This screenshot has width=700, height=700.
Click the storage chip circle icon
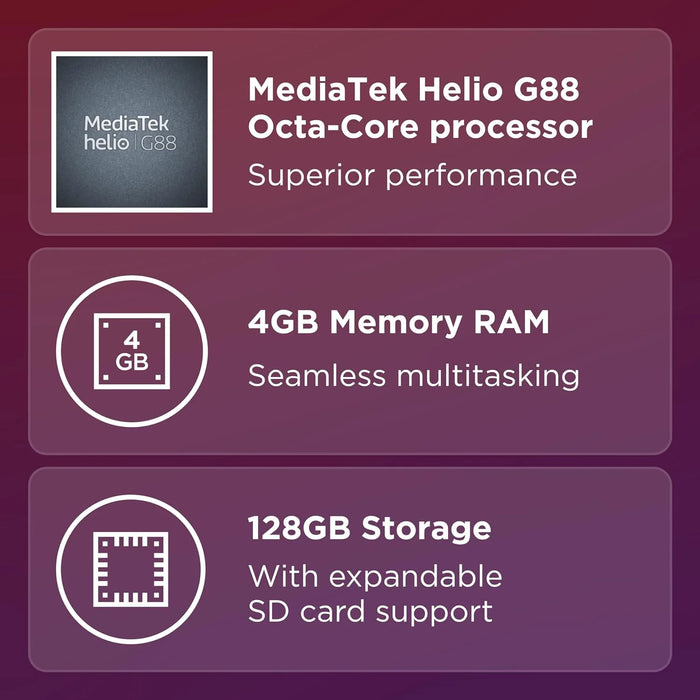(131, 570)
